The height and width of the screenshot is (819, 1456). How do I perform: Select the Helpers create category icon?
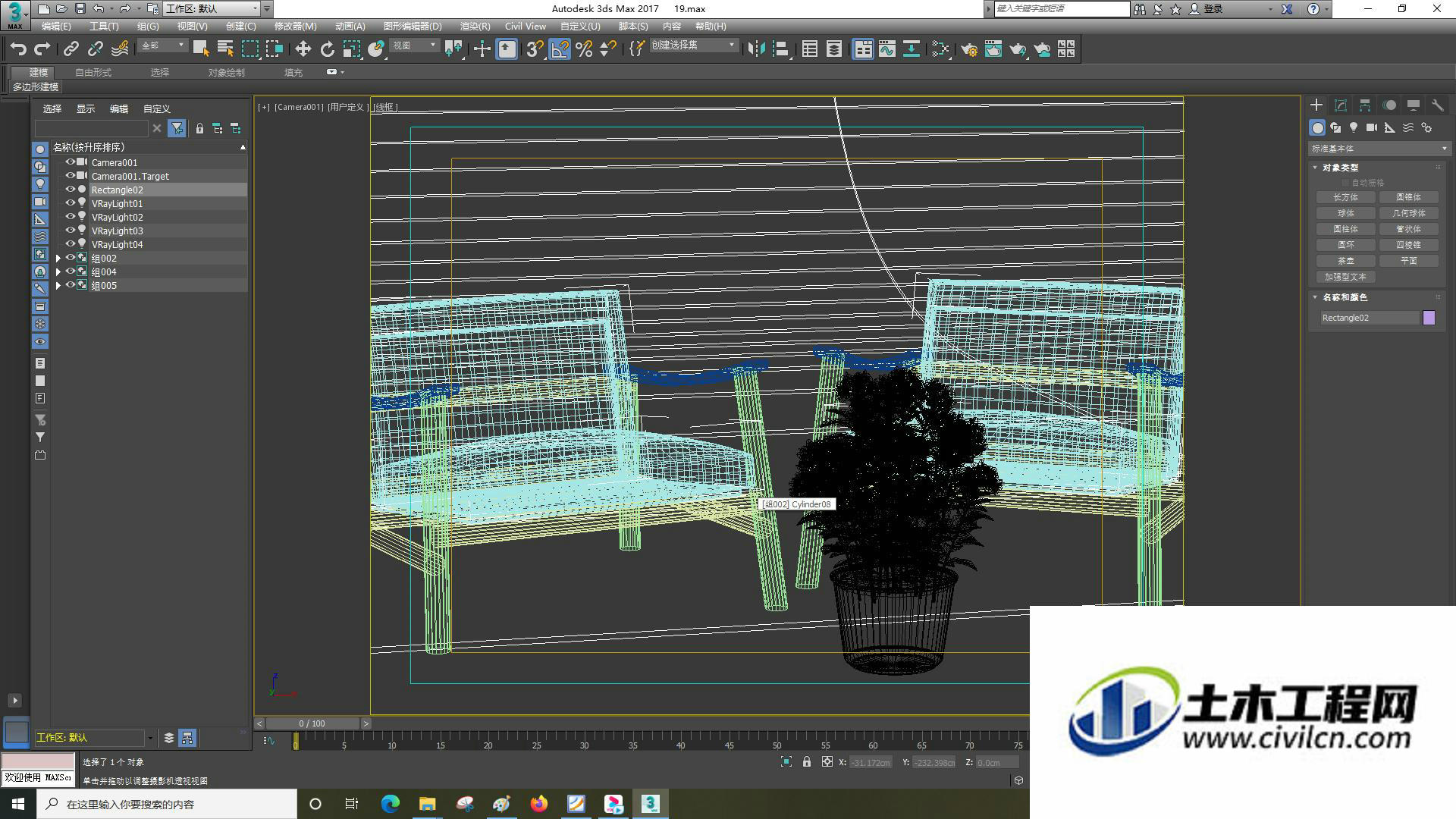1390,127
